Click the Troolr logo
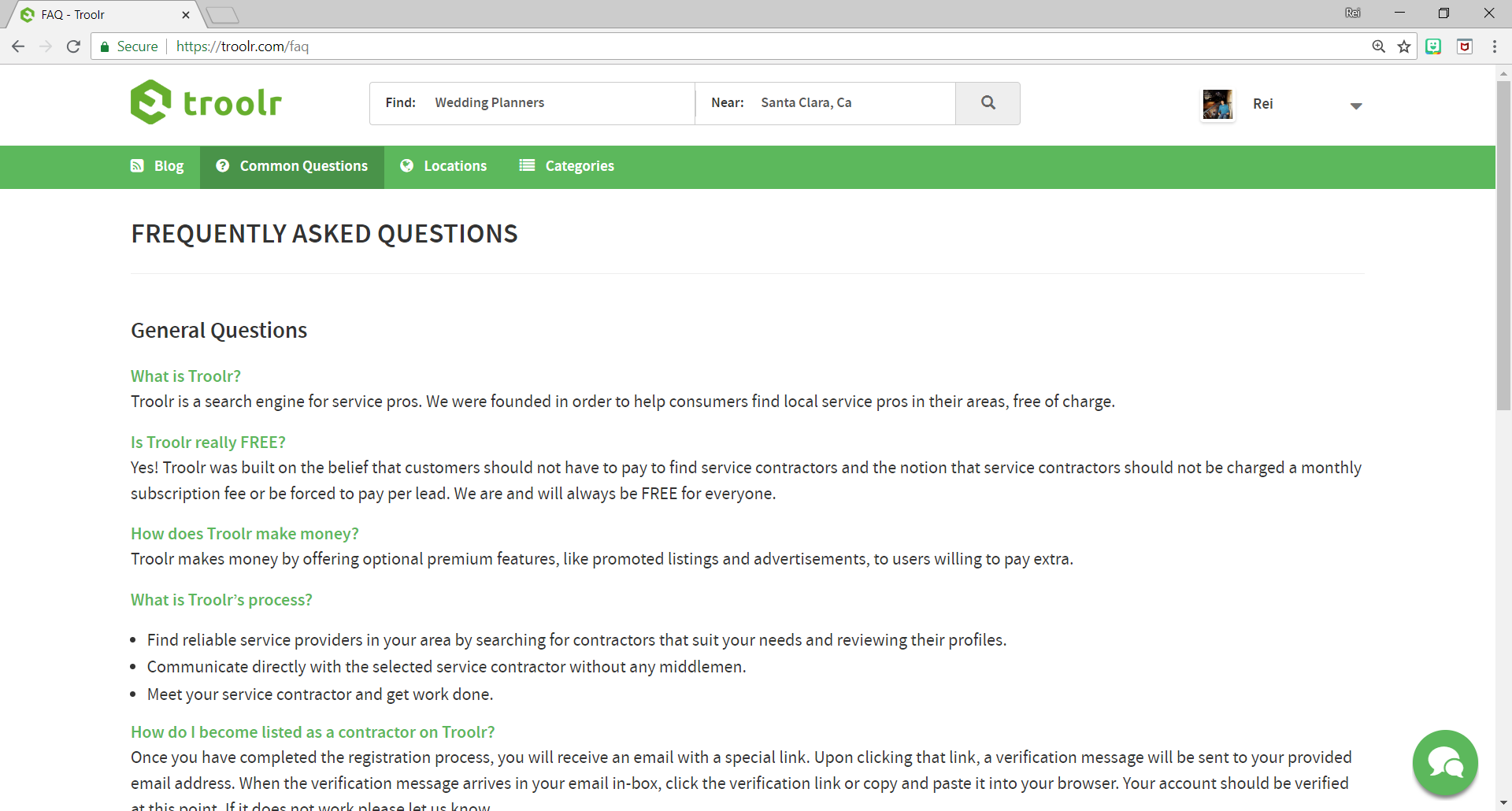The image size is (1512, 811). (x=206, y=102)
